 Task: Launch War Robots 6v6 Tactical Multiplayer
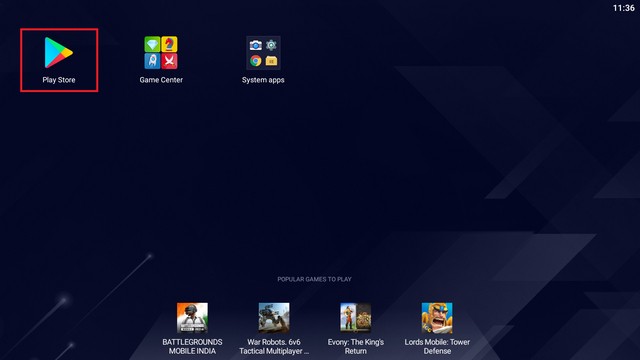(274, 318)
